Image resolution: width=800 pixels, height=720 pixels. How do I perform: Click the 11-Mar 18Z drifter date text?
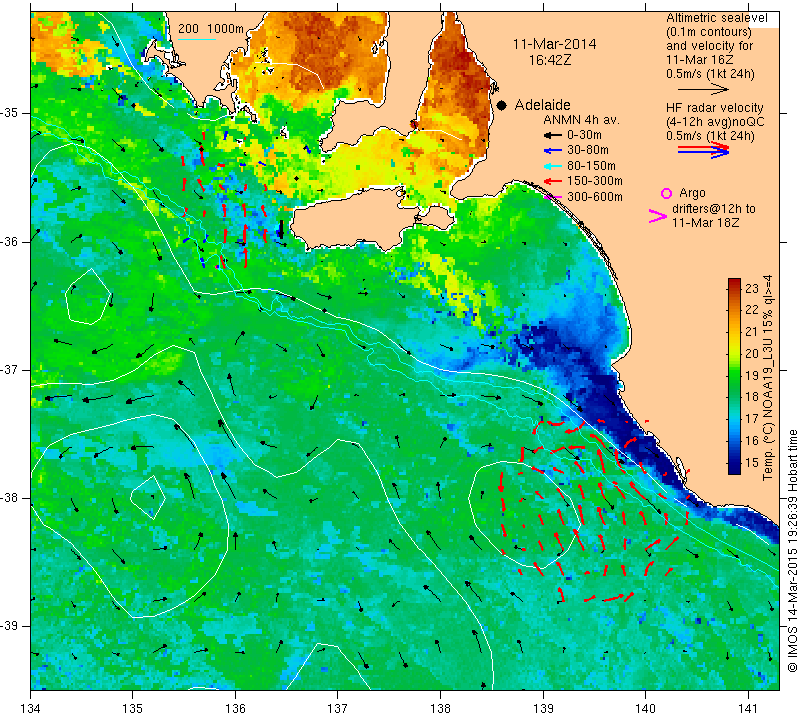click(x=706, y=223)
